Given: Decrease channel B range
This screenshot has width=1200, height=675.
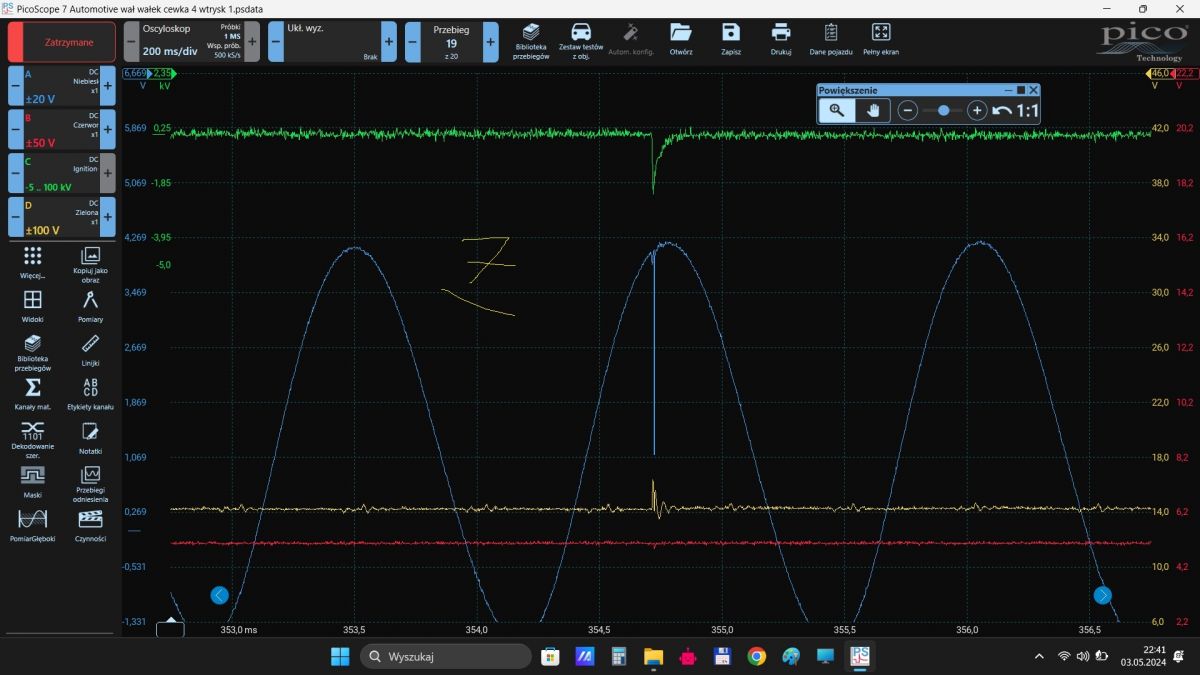Looking at the screenshot, I should coord(15,130).
